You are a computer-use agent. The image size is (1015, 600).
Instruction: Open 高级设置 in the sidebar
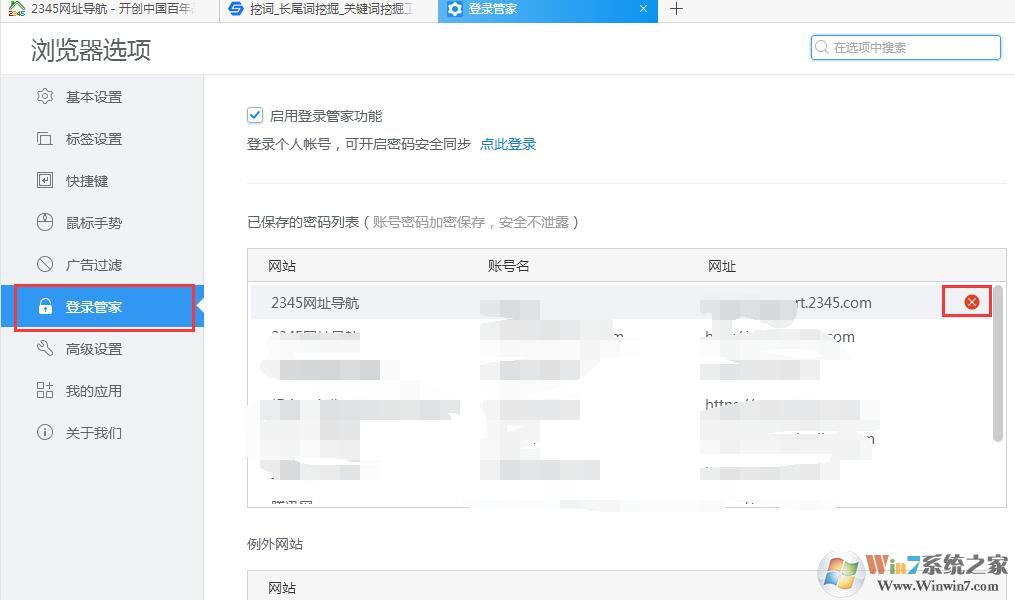[x=102, y=349]
